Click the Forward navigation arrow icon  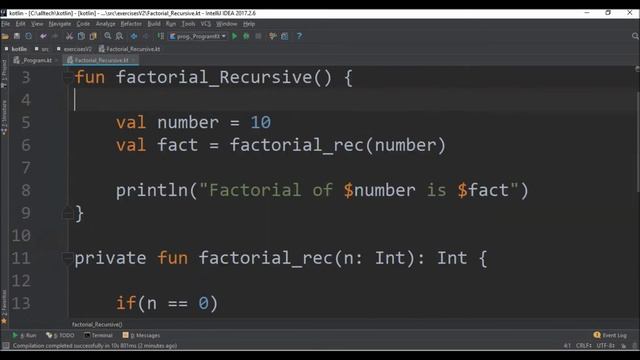click(x=145, y=36)
